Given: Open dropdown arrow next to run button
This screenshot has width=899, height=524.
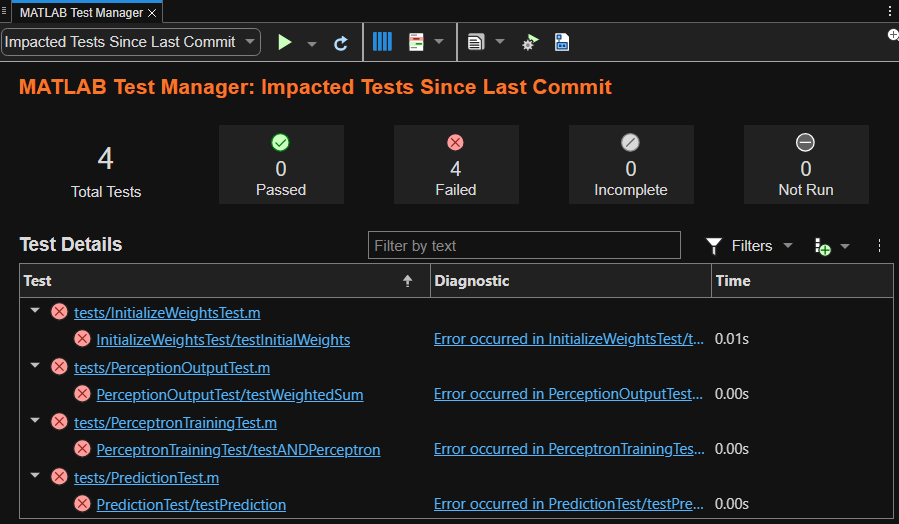Looking at the screenshot, I should [312, 43].
